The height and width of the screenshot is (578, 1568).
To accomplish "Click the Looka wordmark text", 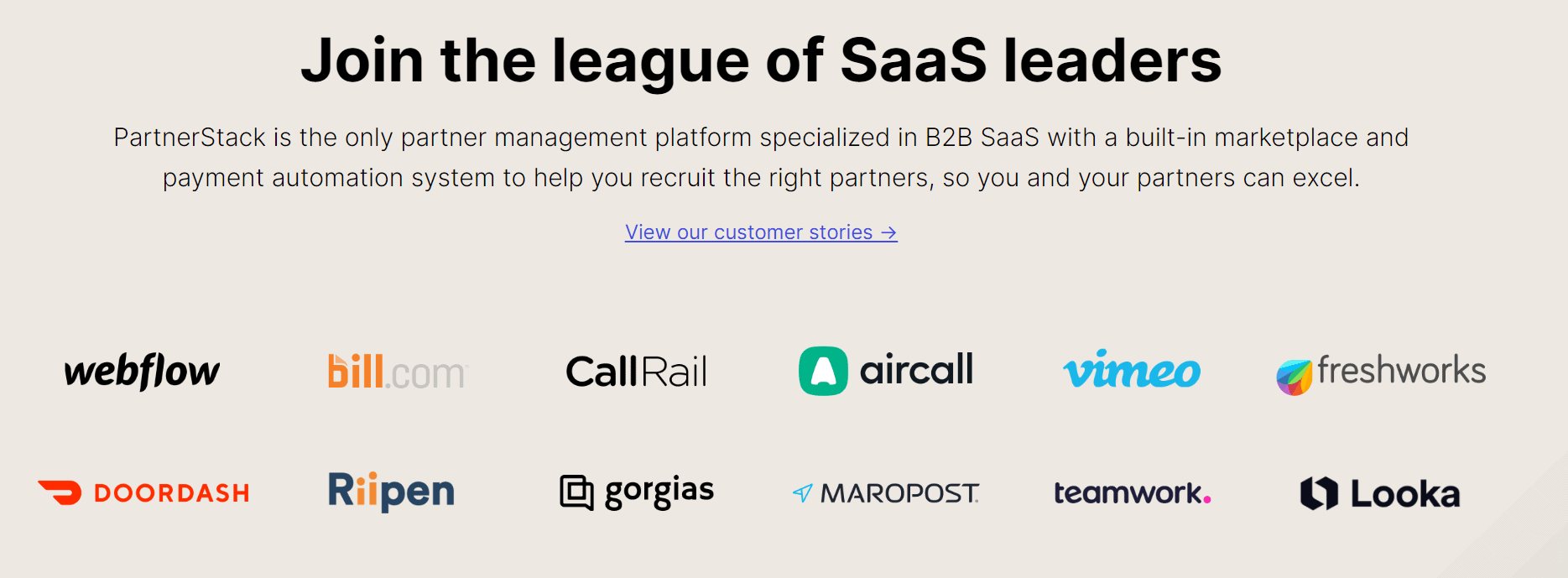I will (x=1405, y=494).
